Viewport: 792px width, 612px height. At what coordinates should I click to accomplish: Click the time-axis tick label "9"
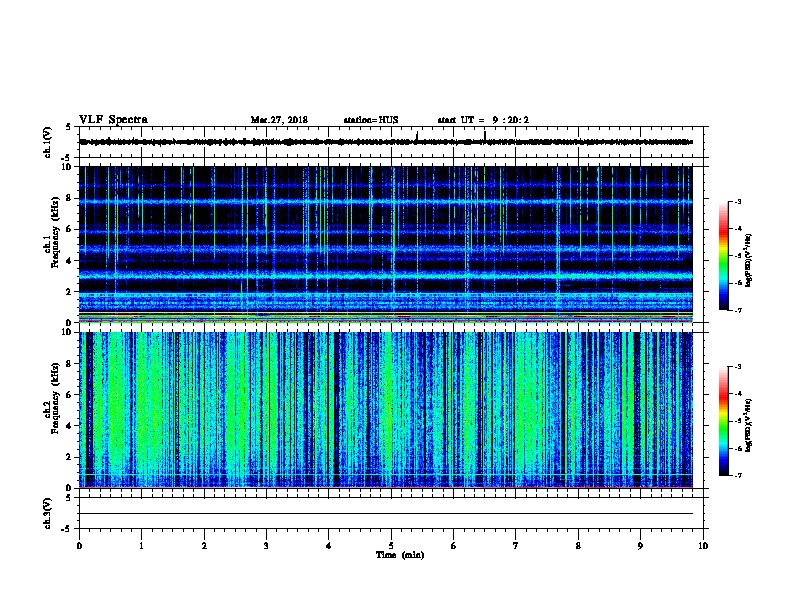tap(640, 546)
